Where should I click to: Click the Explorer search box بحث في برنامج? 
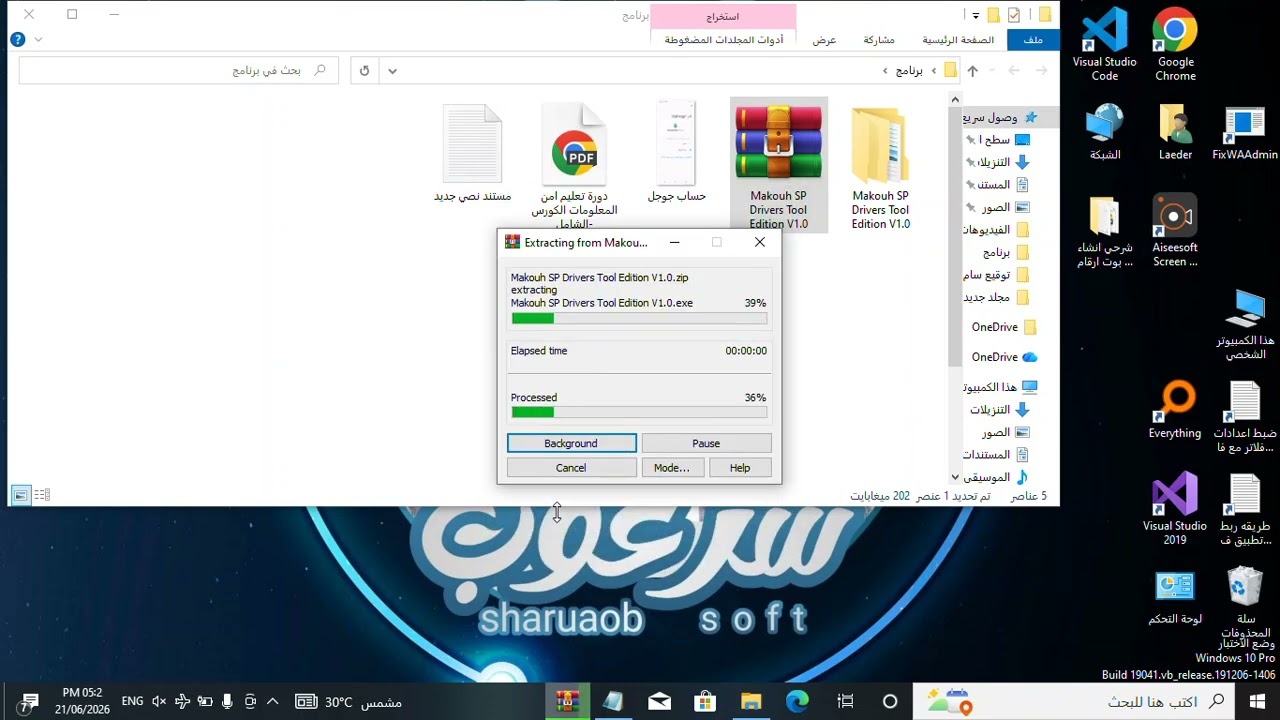[178, 70]
